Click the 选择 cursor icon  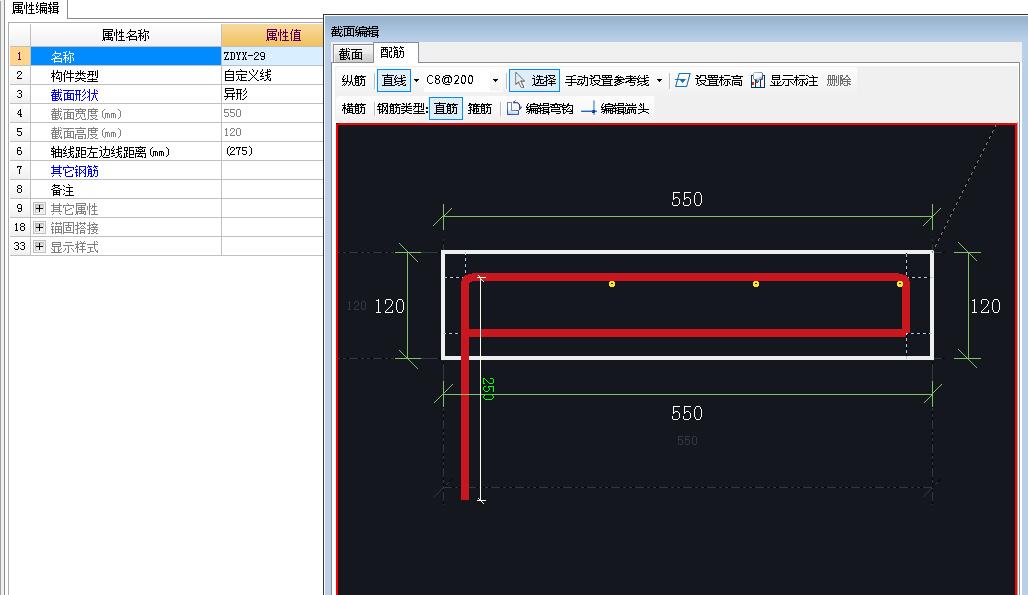coord(519,80)
